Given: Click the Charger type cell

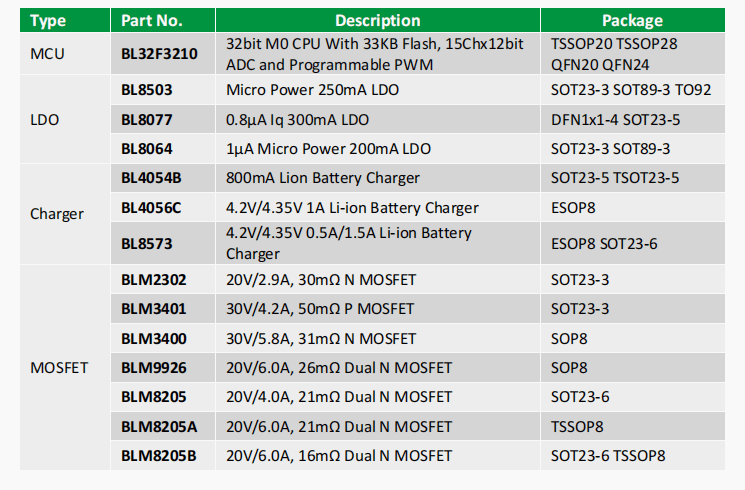Looking at the screenshot, I should [57, 213].
